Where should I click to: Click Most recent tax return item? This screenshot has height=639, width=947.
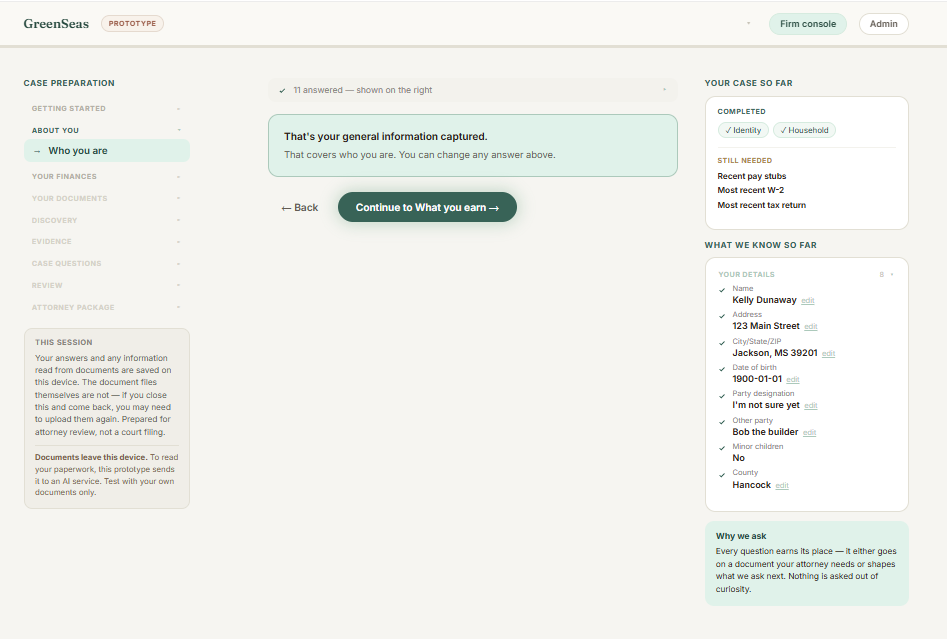click(x=761, y=205)
